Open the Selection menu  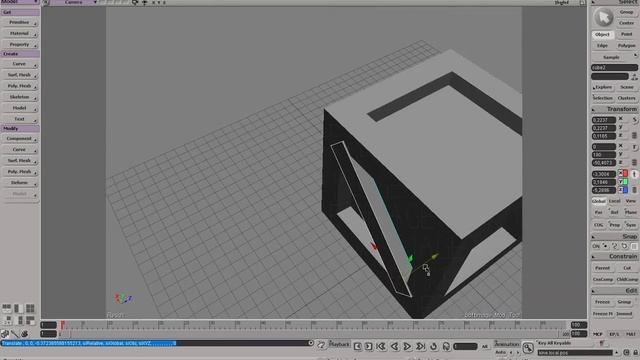click(x=603, y=98)
